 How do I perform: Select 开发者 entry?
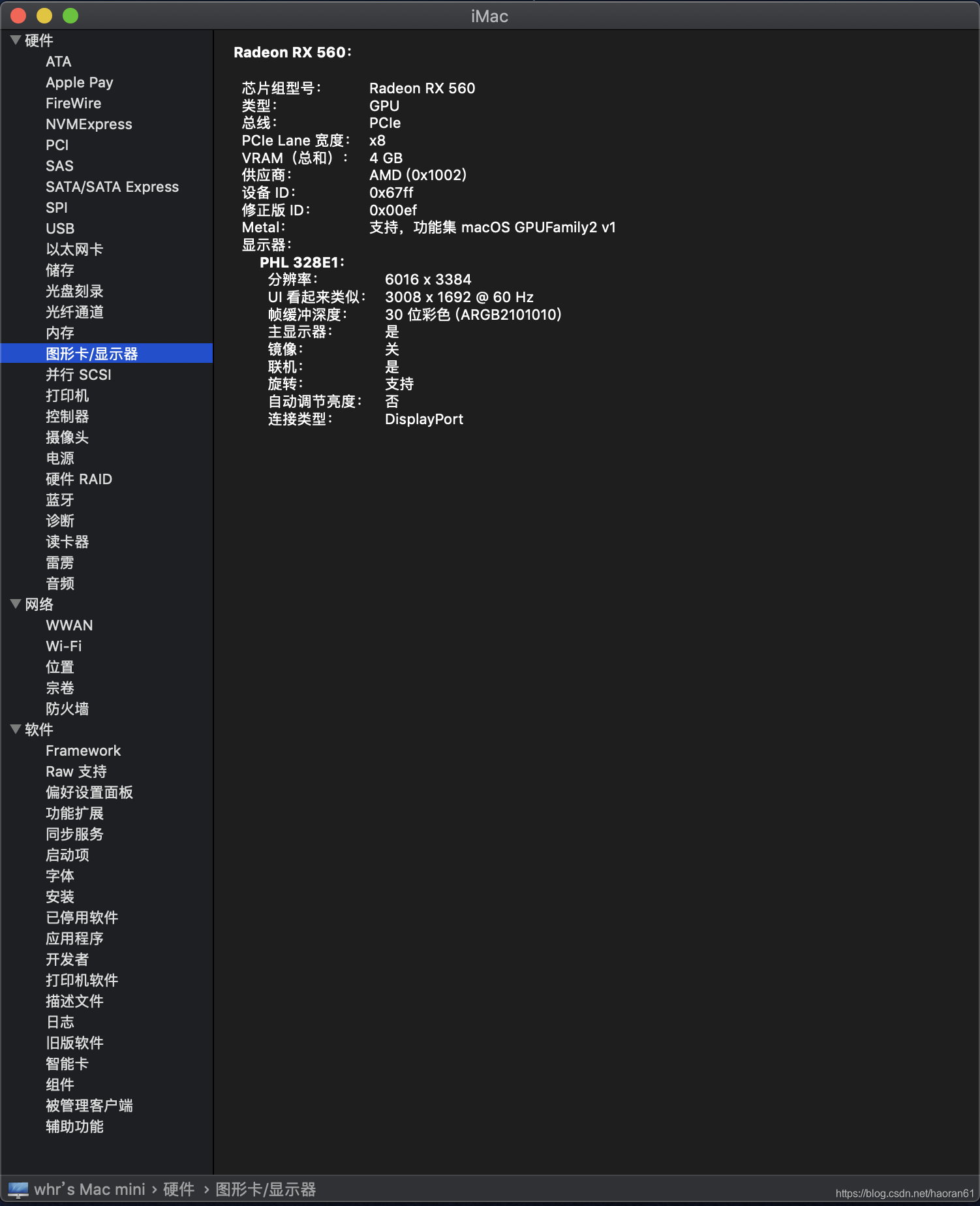tap(67, 959)
